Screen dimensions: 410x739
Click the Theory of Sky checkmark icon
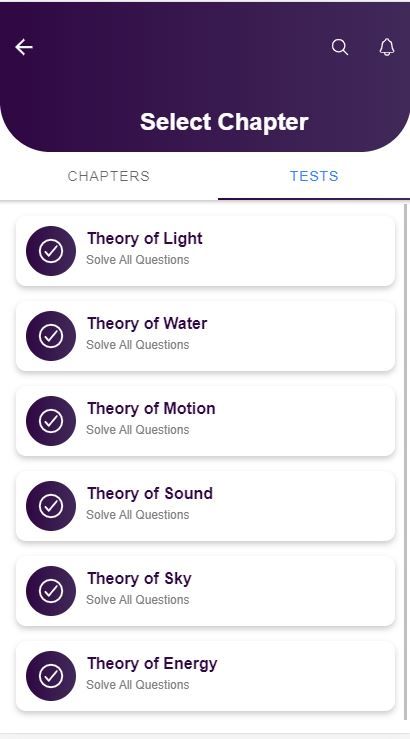[51, 591]
